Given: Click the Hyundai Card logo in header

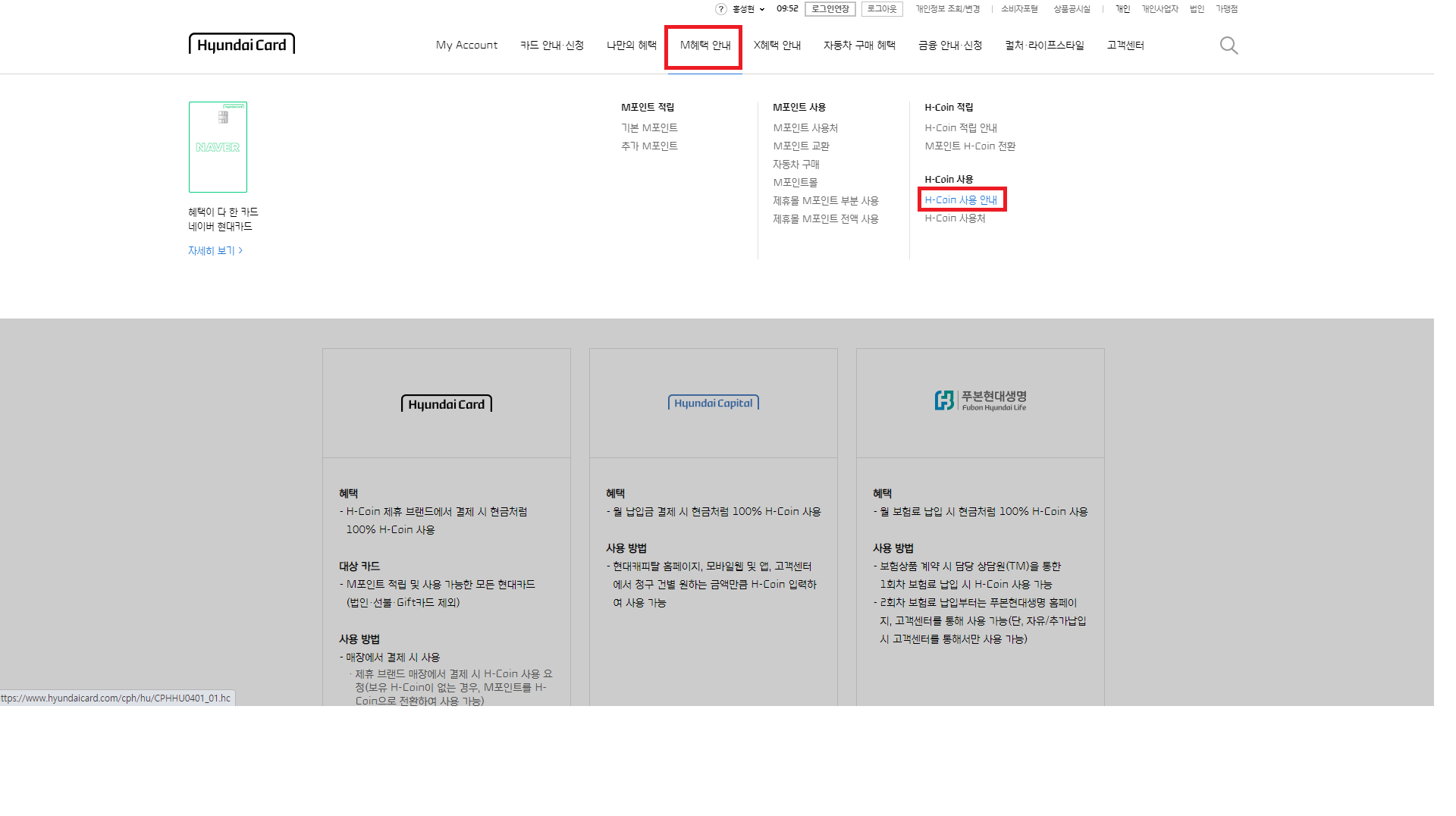Looking at the screenshot, I should click(x=241, y=44).
